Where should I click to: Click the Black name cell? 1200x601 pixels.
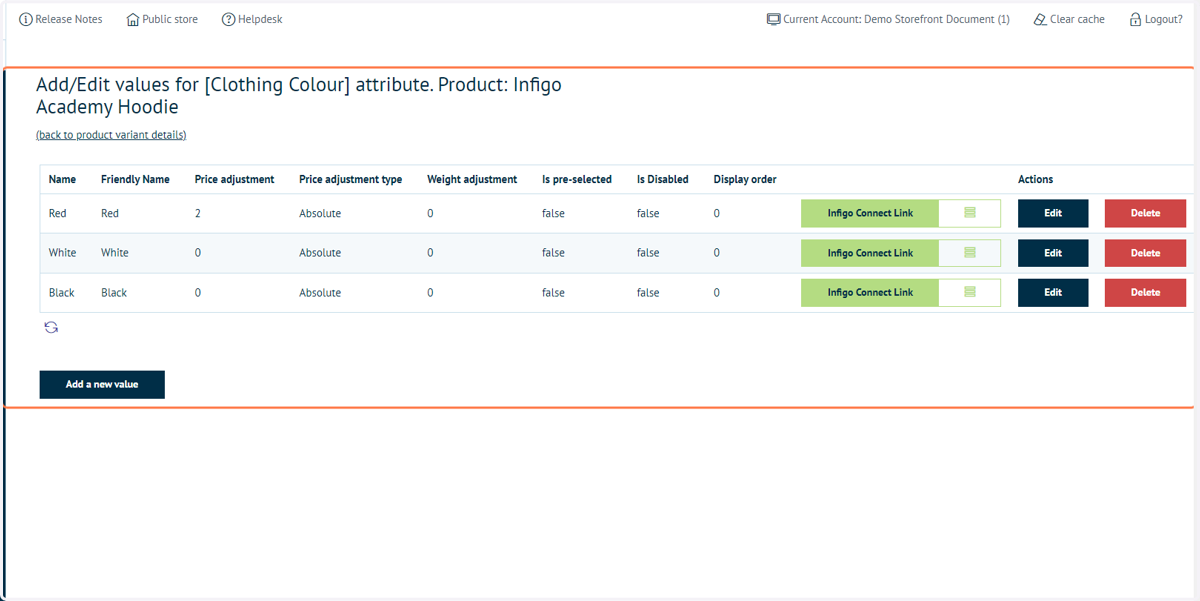[61, 293]
